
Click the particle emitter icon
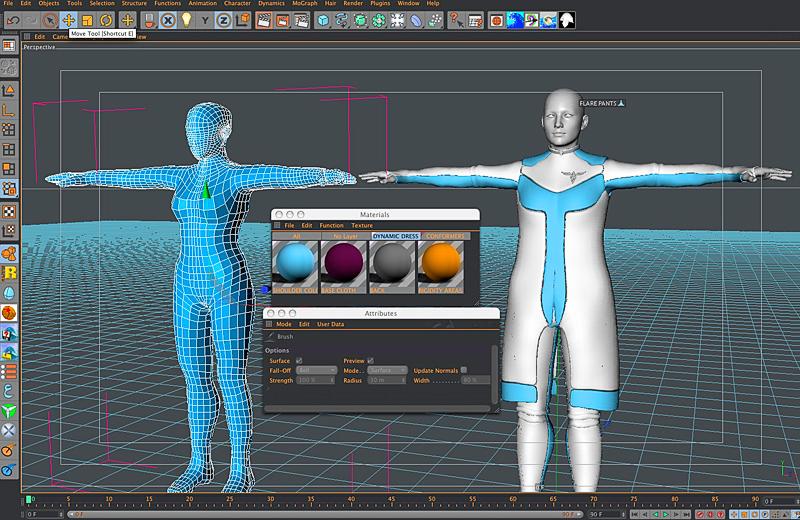(435, 20)
